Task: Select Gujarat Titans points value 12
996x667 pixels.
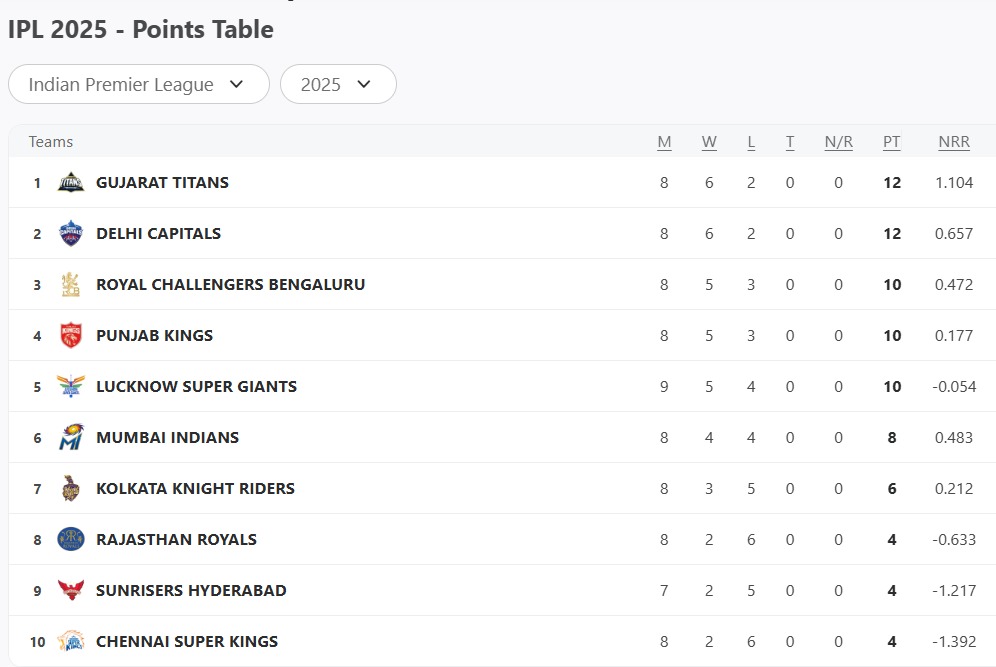Action: [892, 182]
